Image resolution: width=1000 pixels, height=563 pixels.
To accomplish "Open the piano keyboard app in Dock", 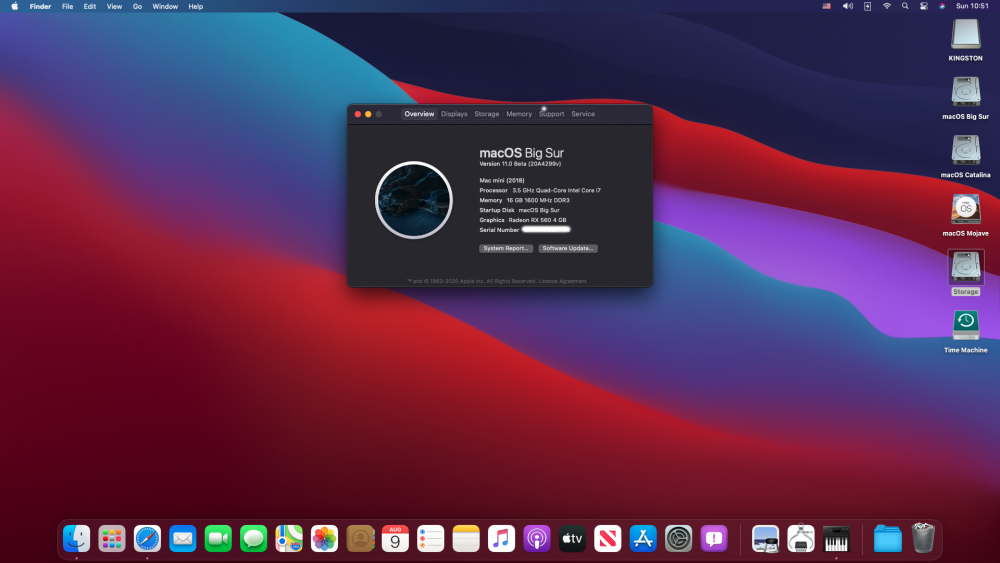I will [836, 539].
